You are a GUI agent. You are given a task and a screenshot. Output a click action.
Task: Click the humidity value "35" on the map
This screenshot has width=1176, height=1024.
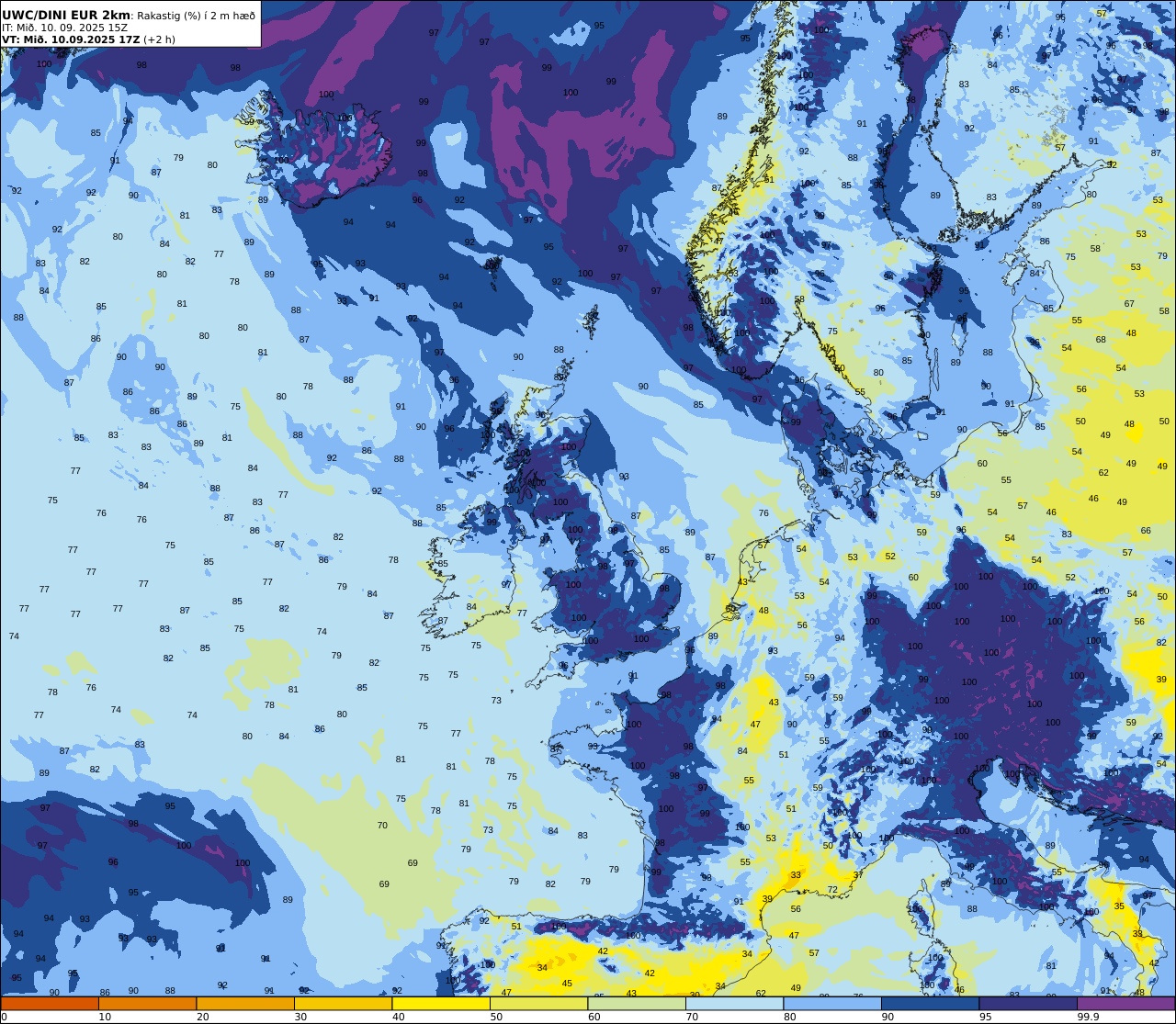1119,906
